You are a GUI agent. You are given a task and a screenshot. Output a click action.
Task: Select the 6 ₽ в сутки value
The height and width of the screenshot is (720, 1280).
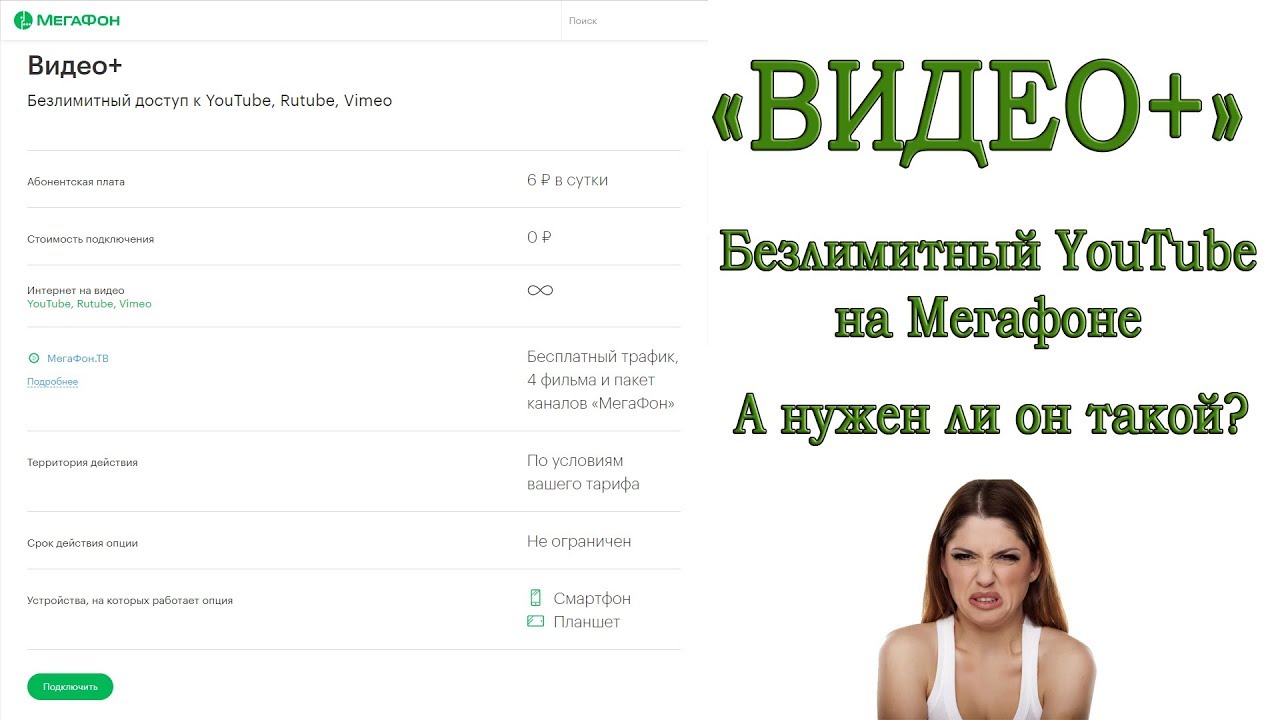pos(567,180)
